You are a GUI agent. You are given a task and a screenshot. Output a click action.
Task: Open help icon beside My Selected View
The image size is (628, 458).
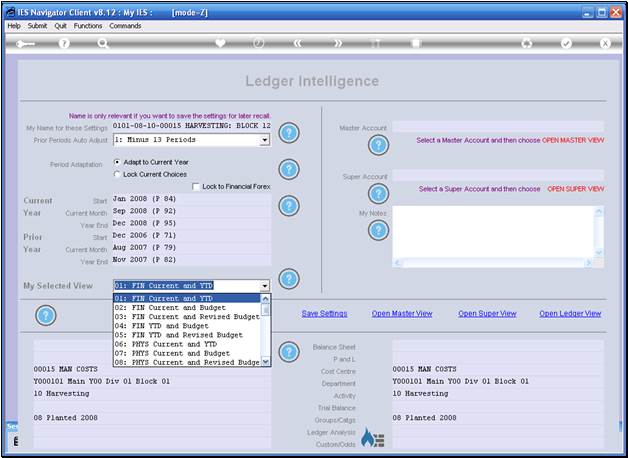pos(289,279)
